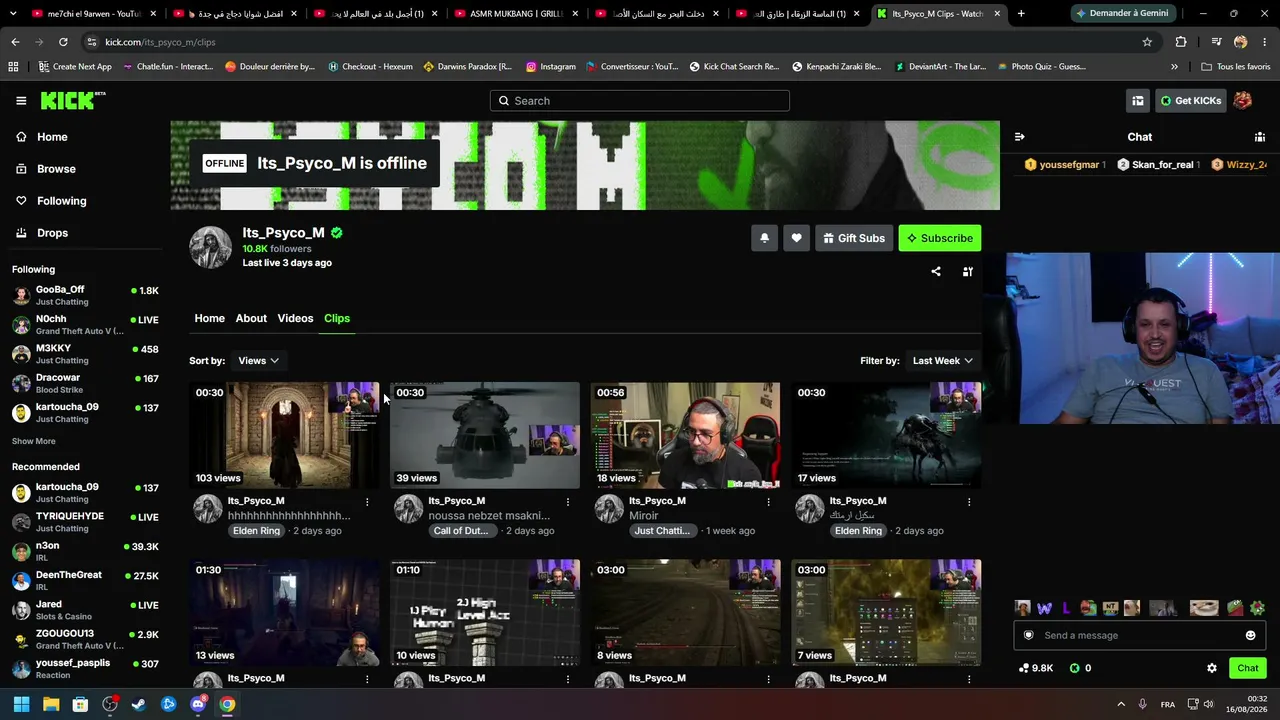Open the Videos tab
The image size is (1280, 720).
(x=295, y=318)
